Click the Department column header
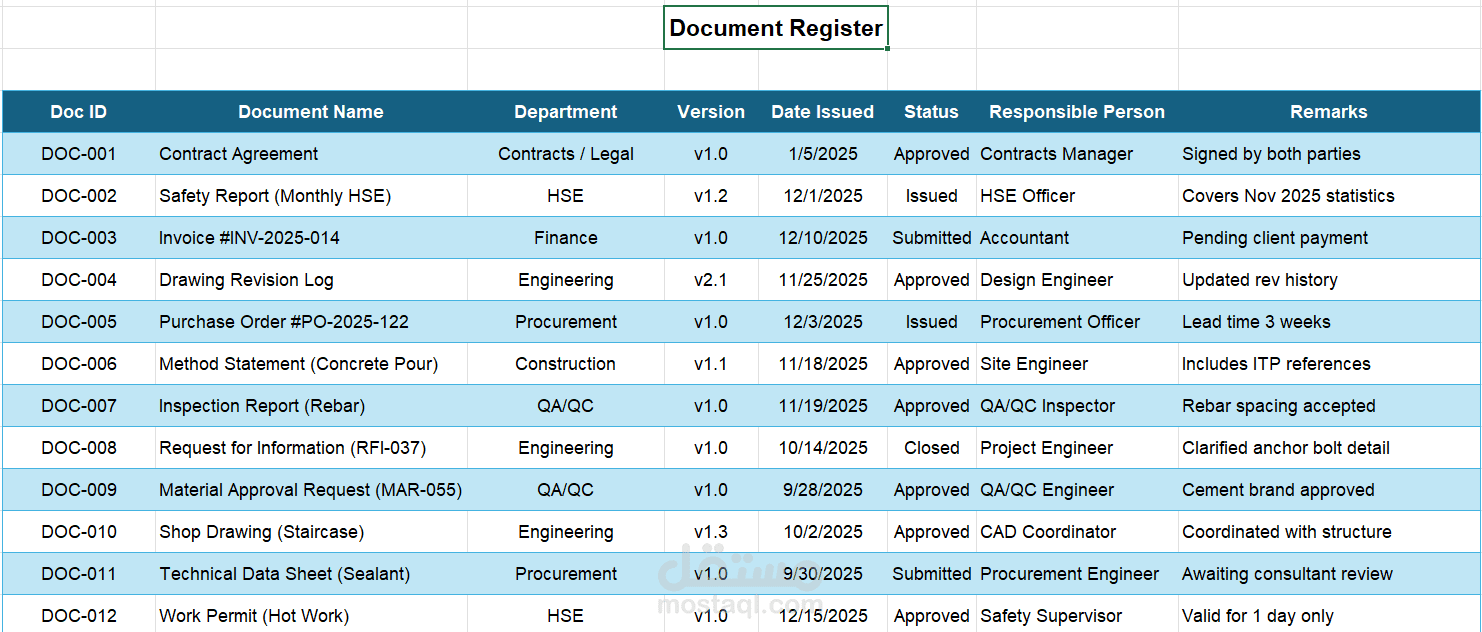1482x632 pixels. (566, 112)
